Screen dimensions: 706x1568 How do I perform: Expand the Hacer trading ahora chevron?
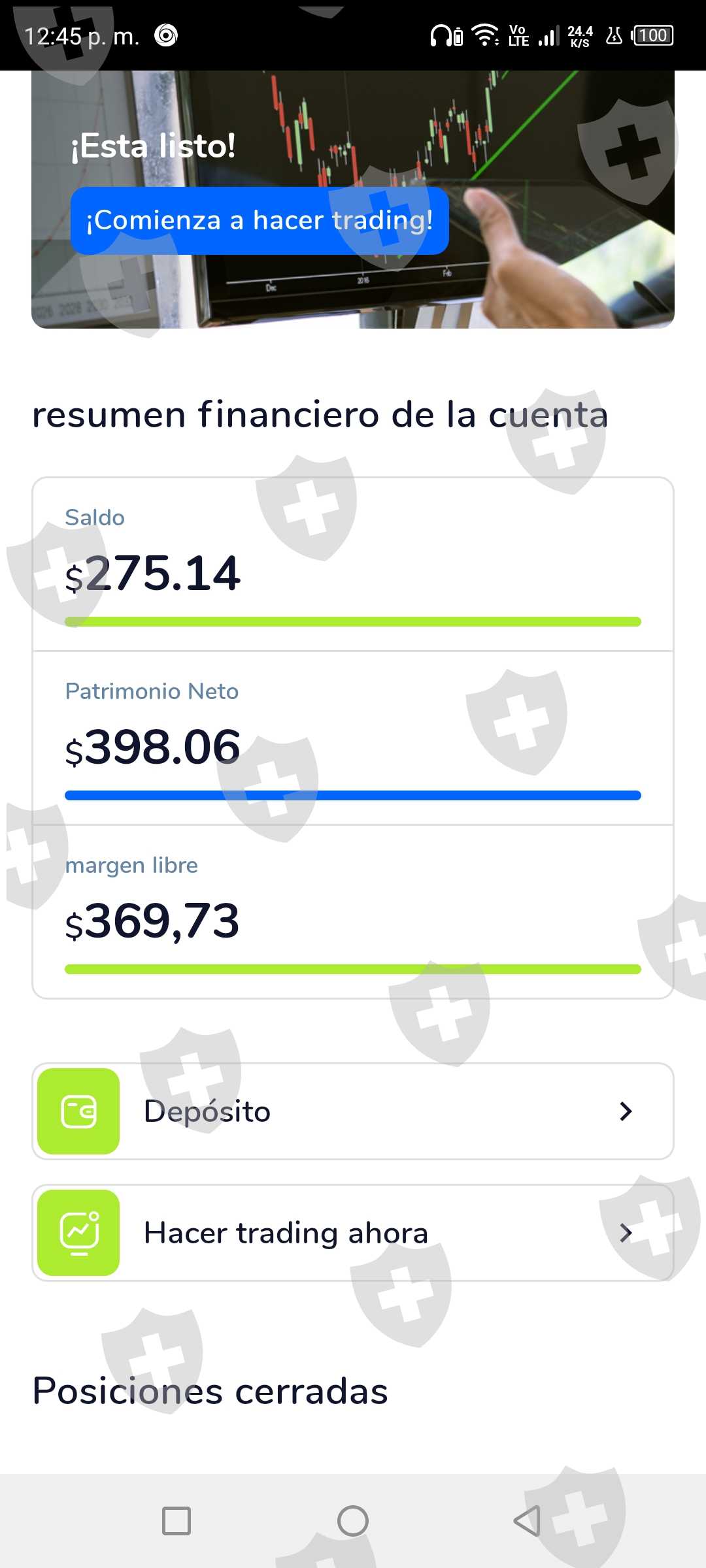[x=626, y=1233]
